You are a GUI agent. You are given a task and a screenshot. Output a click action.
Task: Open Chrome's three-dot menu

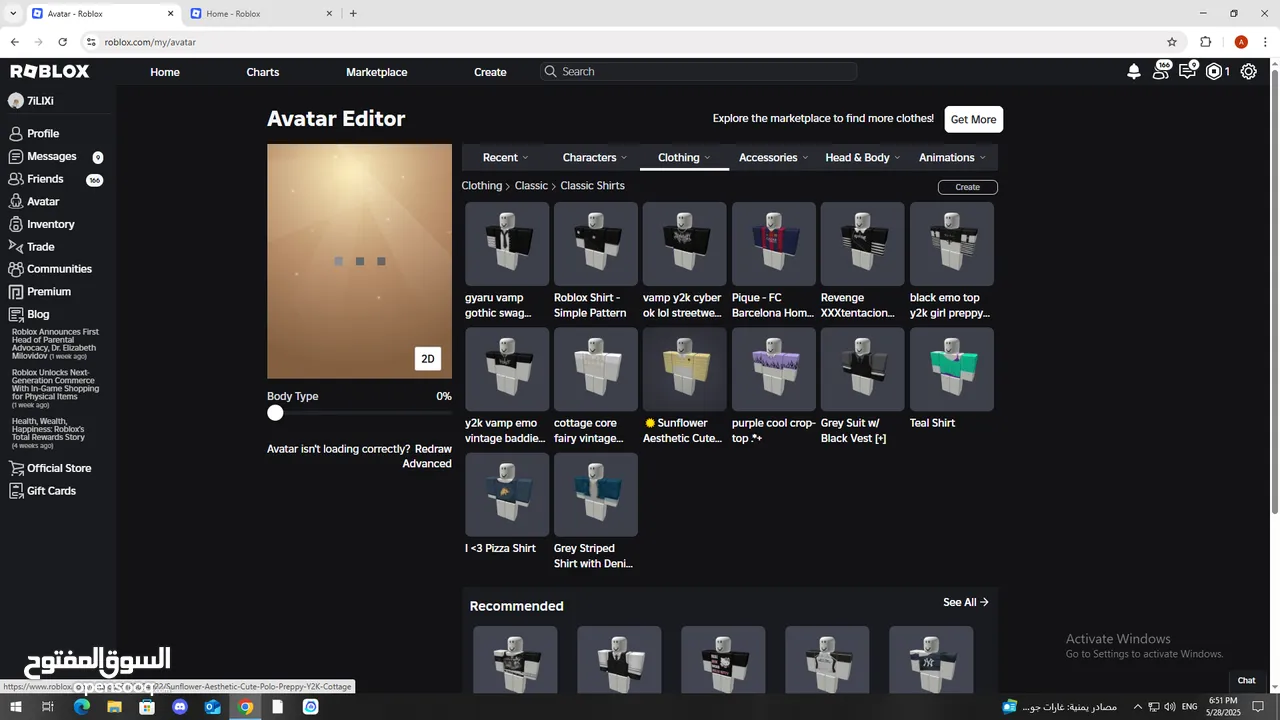(1266, 42)
